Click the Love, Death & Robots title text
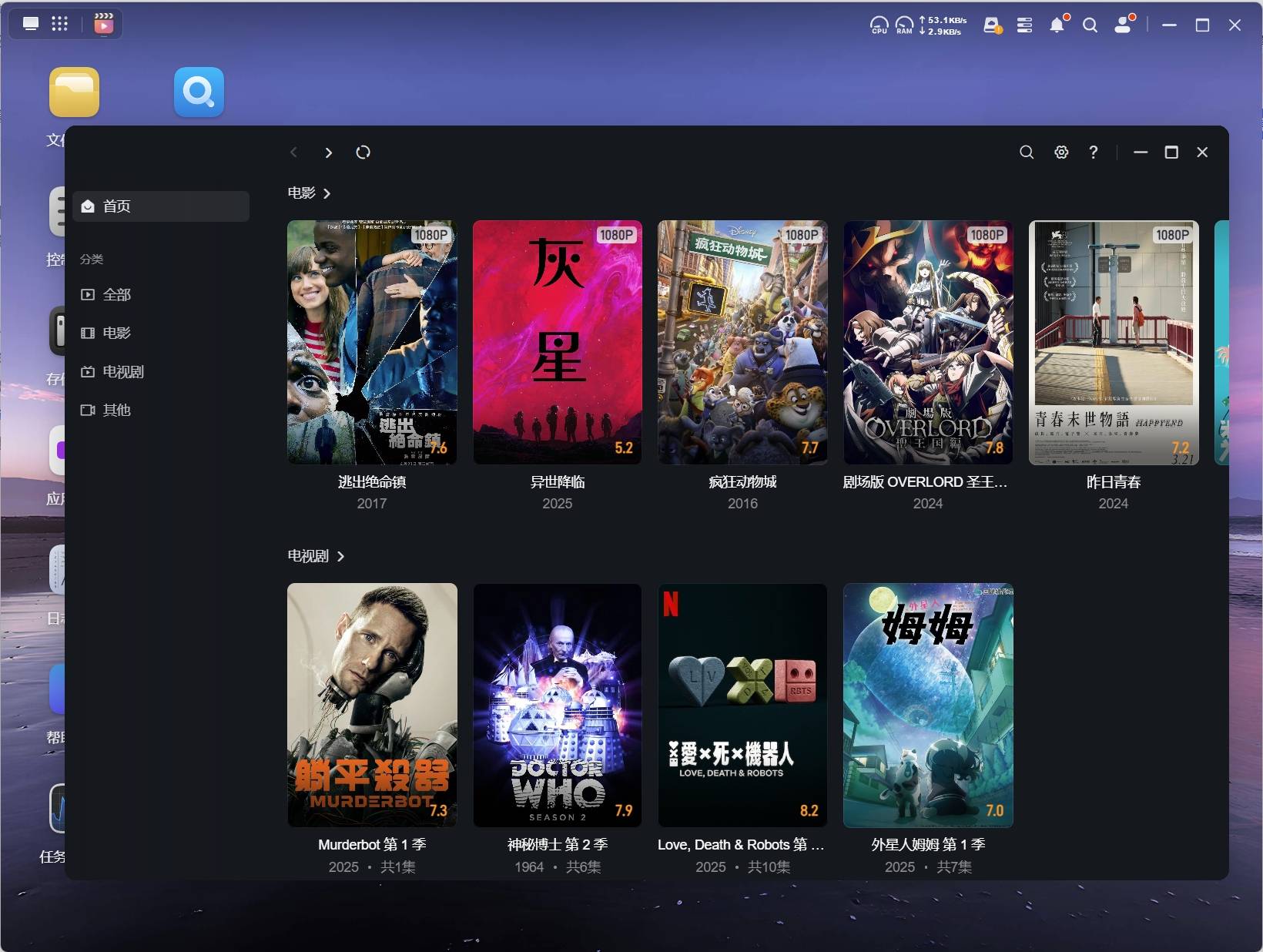The width and height of the screenshot is (1263, 952). pyautogui.click(x=741, y=845)
